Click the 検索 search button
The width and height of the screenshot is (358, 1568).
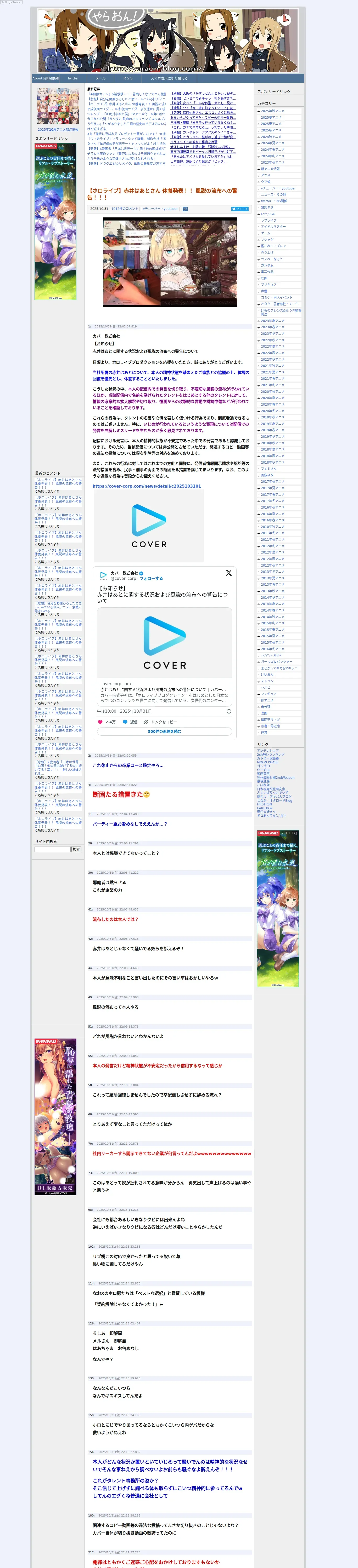(76, 849)
